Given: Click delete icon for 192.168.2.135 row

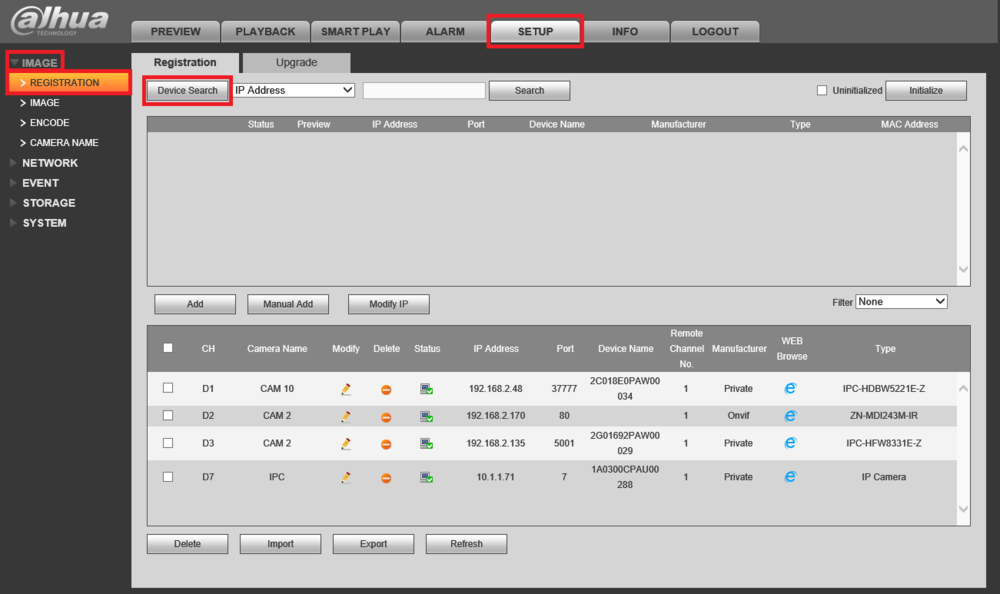Looking at the screenshot, I should click(386, 444).
